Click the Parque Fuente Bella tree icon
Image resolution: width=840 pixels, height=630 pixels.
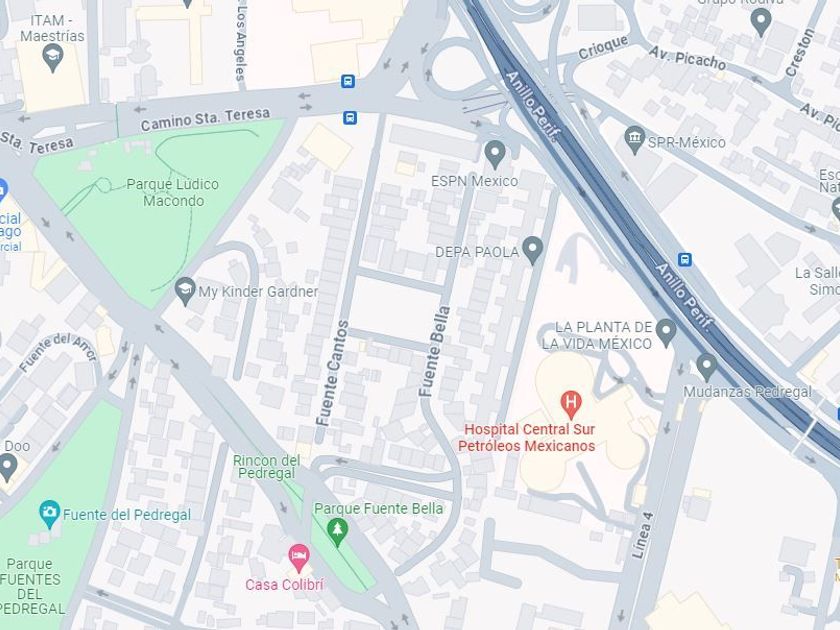[x=338, y=531]
